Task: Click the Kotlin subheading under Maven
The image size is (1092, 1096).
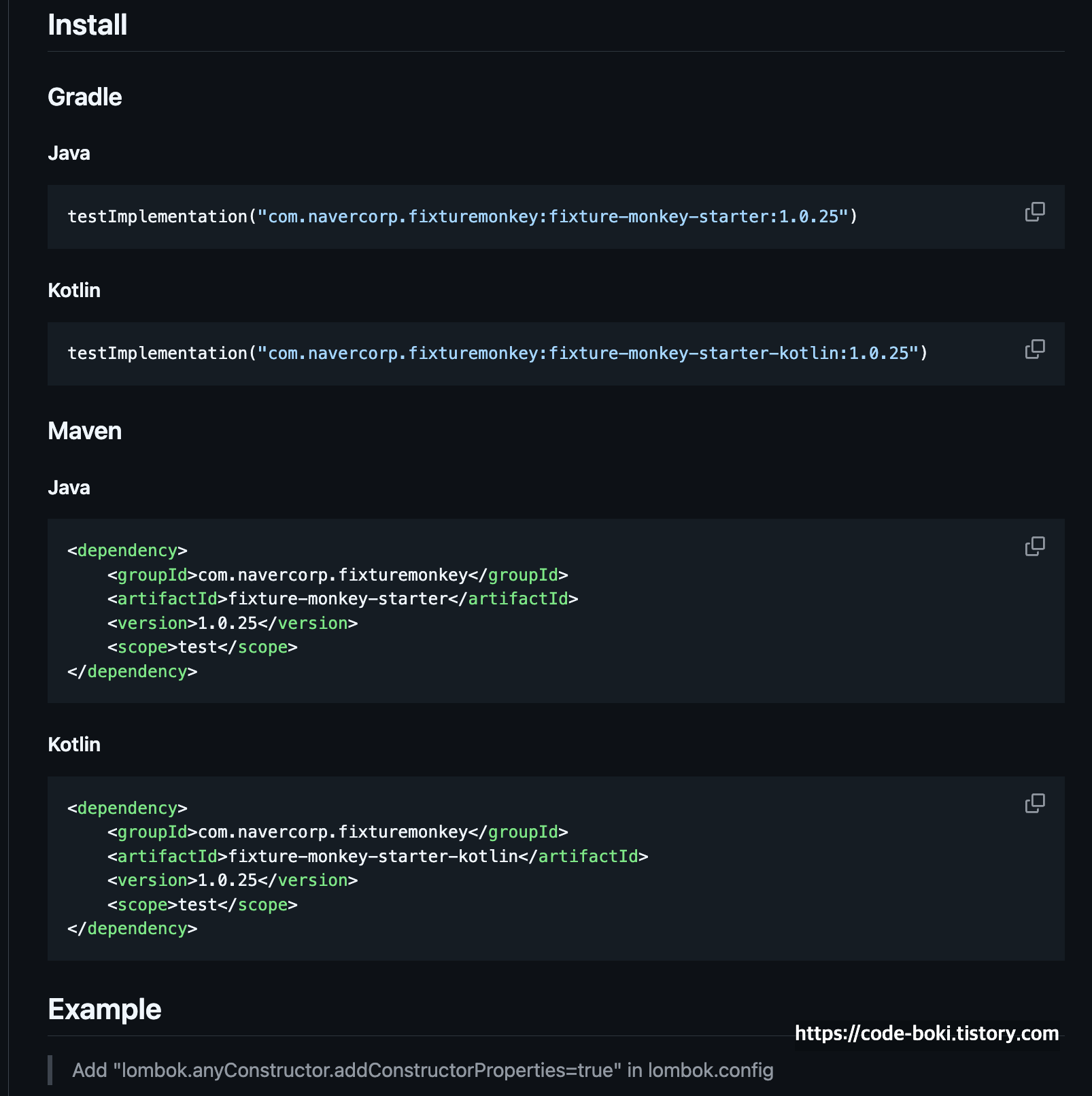Action: click(x=74, y=744)
